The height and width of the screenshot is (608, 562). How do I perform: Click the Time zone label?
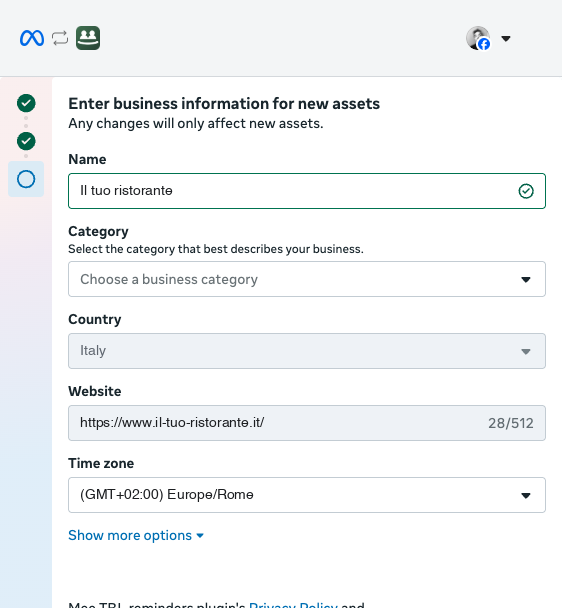click(x=101, y=463)
